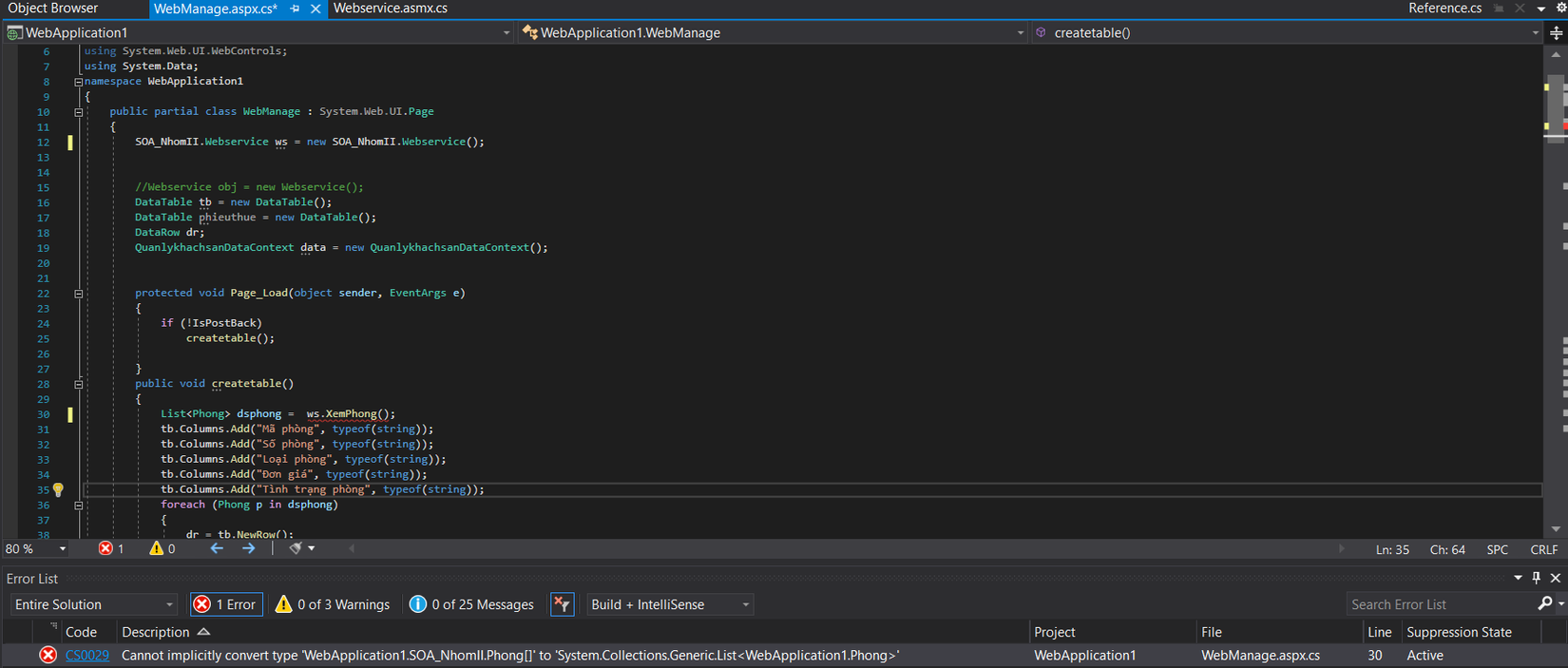Toggle the 1 Error filter
Image resolution: width=1568 pixels, height=668 pixels.
pos(226,604)
